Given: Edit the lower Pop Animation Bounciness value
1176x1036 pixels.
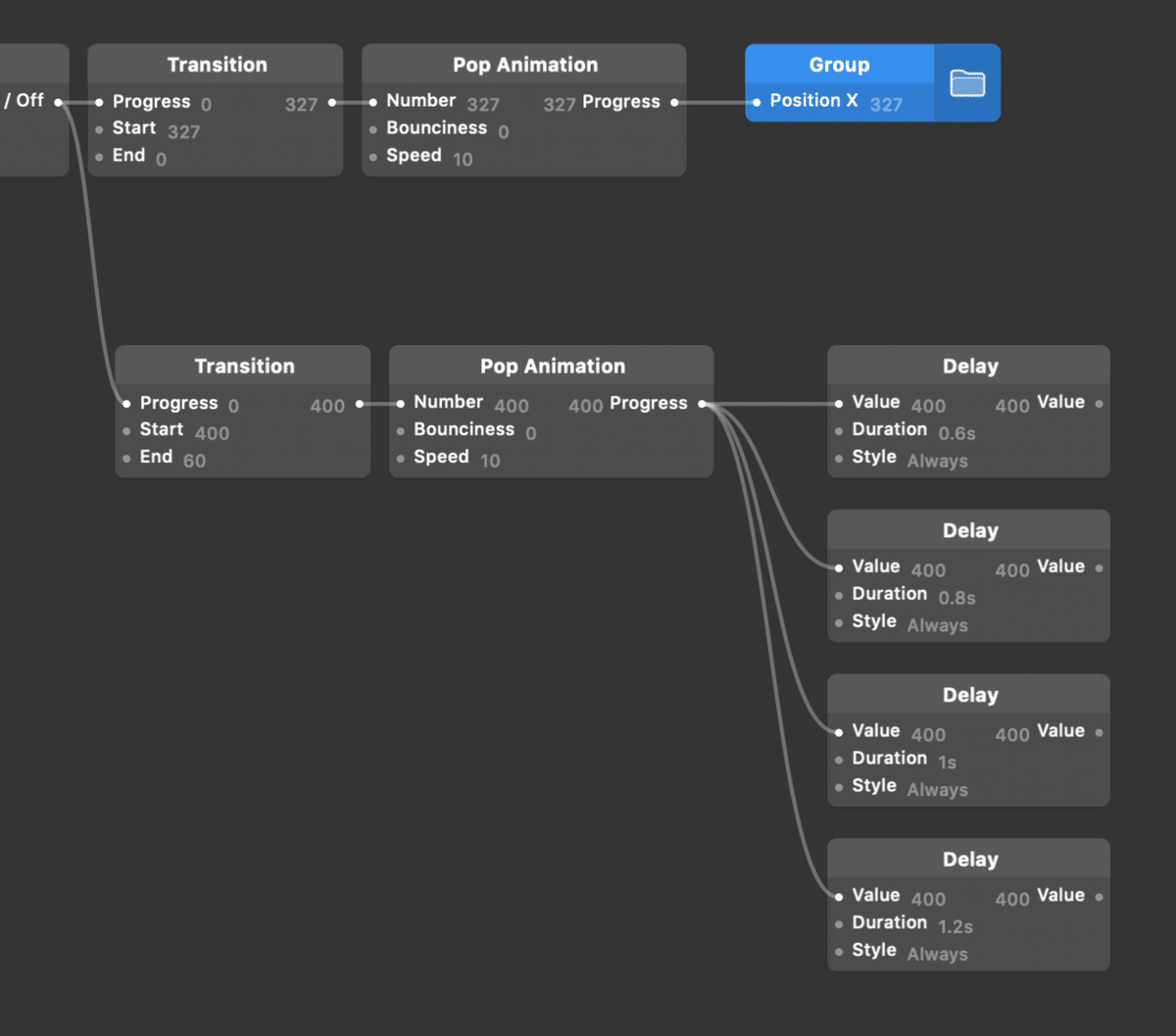Looking at the screenshot, I should [x=530, y=433].
